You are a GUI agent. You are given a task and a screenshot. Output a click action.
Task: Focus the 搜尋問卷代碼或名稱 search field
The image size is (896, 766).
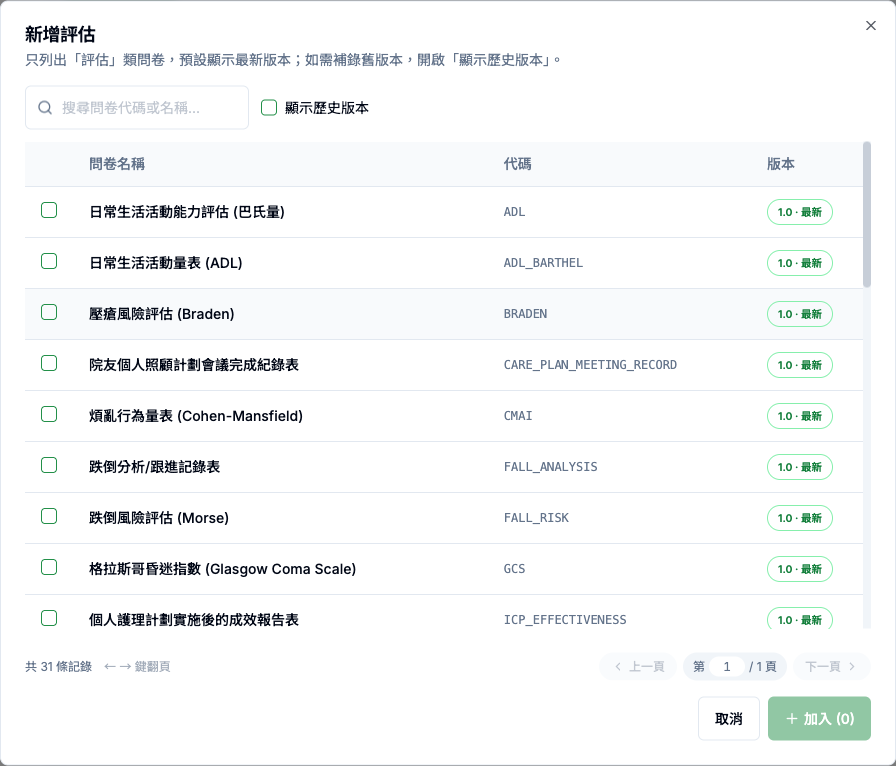(137, 107)
